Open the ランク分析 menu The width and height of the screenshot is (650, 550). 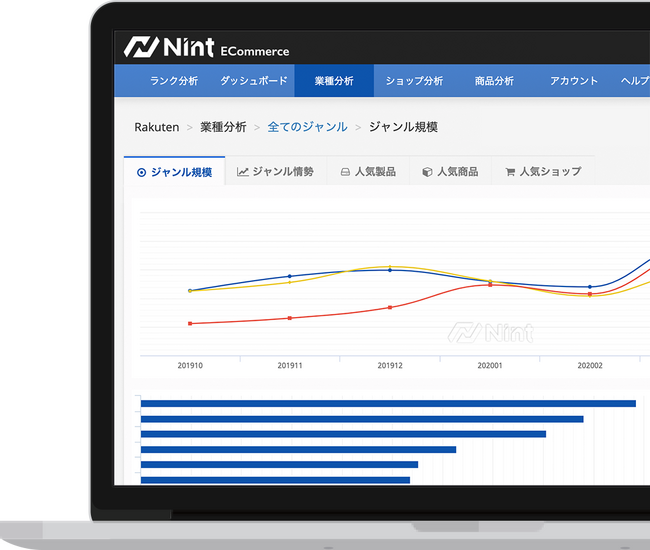(174, 81)
